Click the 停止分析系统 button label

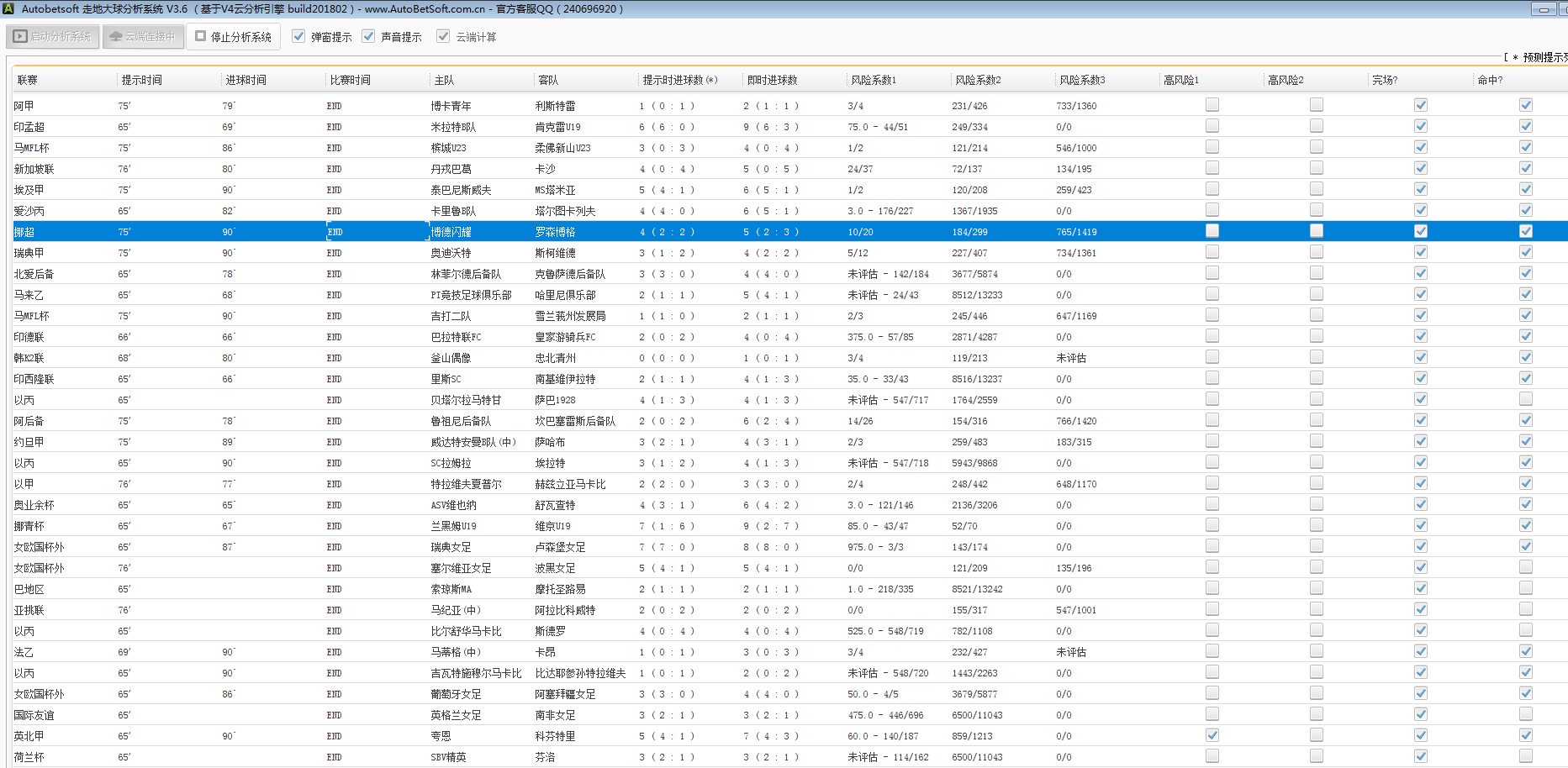240,37
